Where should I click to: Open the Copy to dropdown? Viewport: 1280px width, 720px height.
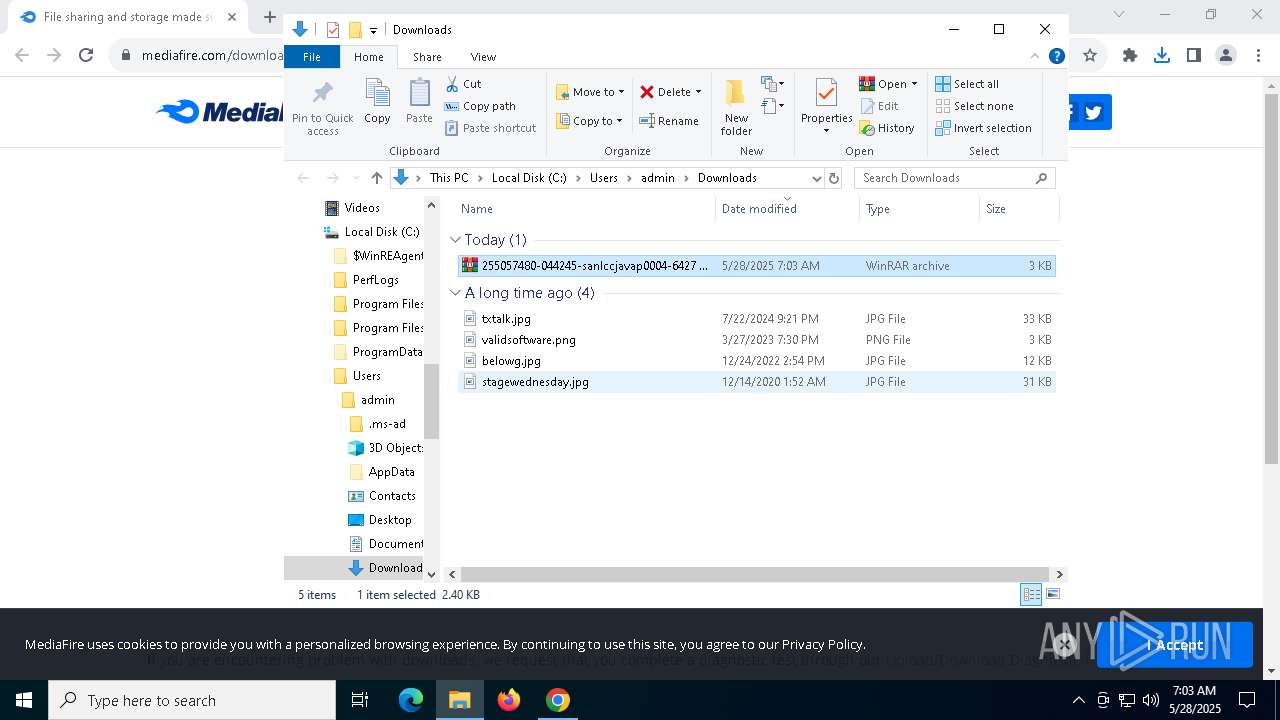click(x=590, y=121)
